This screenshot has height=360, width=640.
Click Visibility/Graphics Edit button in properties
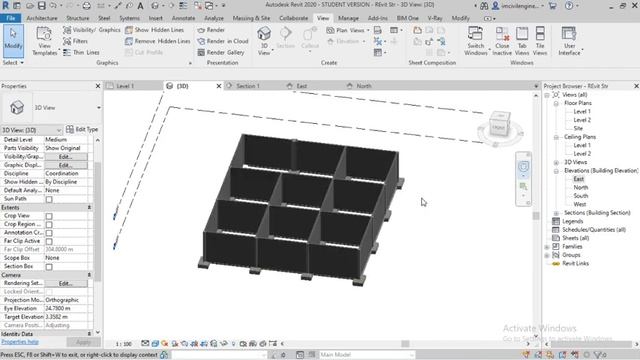click(x=66, y=157)
